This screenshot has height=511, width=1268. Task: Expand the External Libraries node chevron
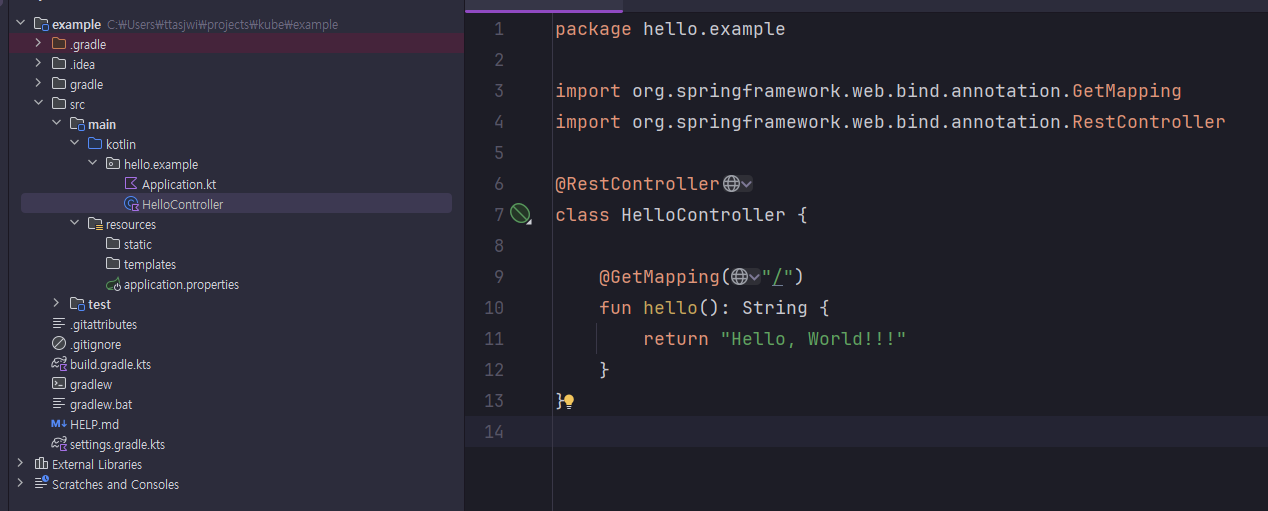[x=21, y=464]
